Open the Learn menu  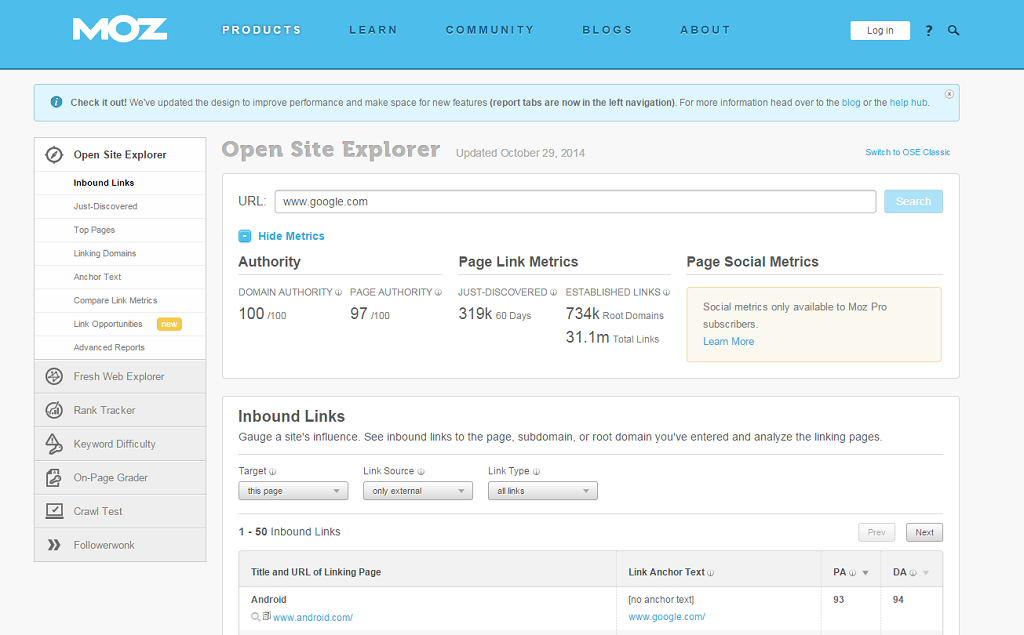tap(374, 30)
